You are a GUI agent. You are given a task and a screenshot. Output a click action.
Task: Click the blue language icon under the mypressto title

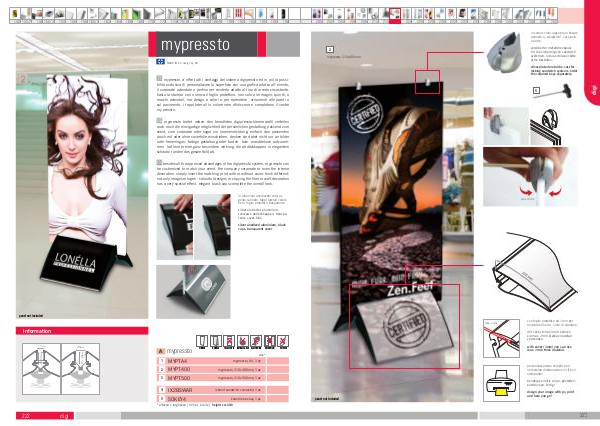[x=160, y=62]
